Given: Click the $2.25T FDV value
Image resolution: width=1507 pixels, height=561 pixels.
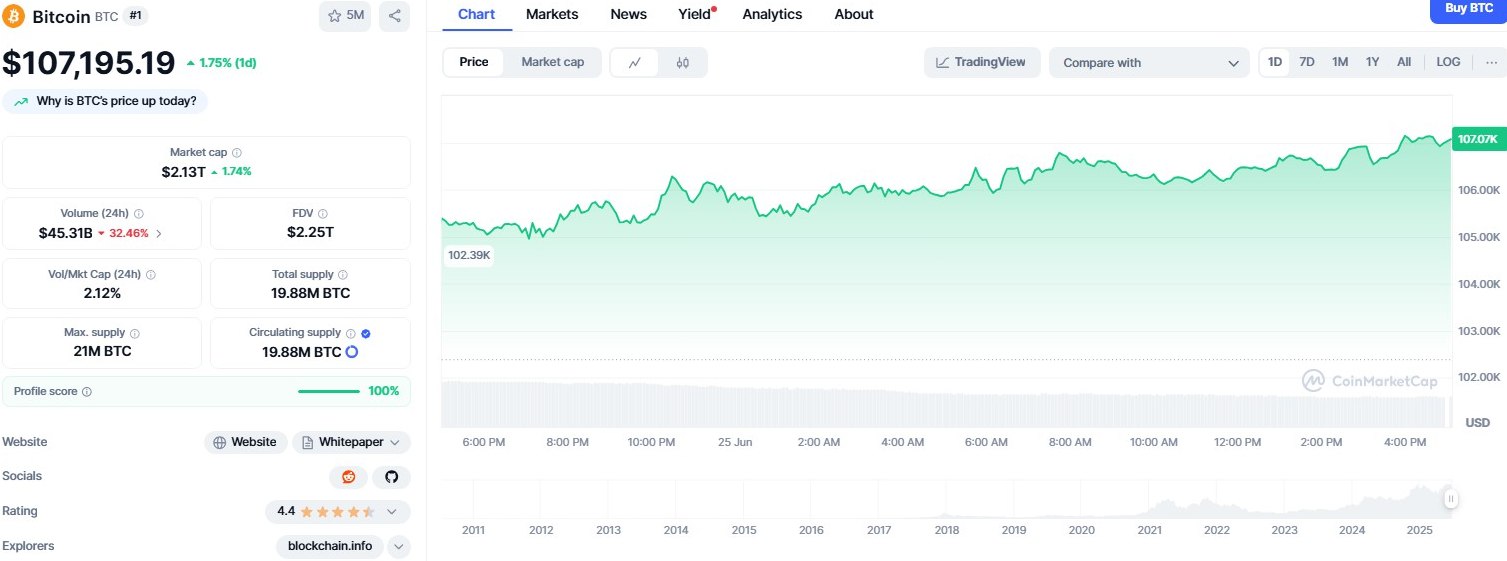Looking at the screenshot, I should point(310,233).
